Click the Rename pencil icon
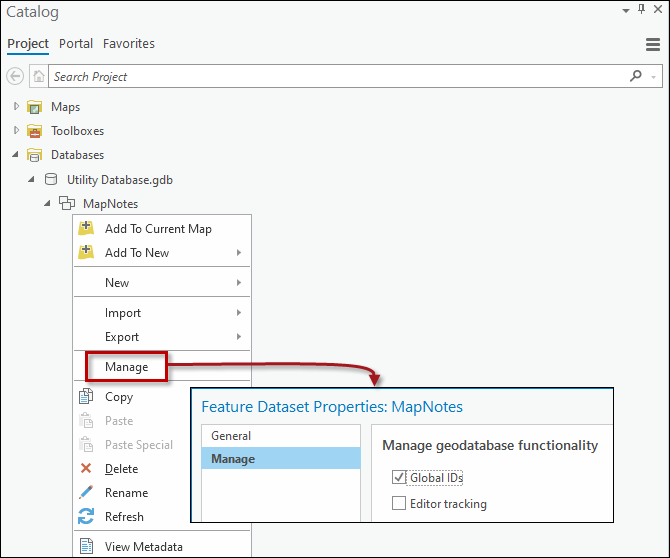The width and height of the screenshot is (670, 558). click(86, 492)
